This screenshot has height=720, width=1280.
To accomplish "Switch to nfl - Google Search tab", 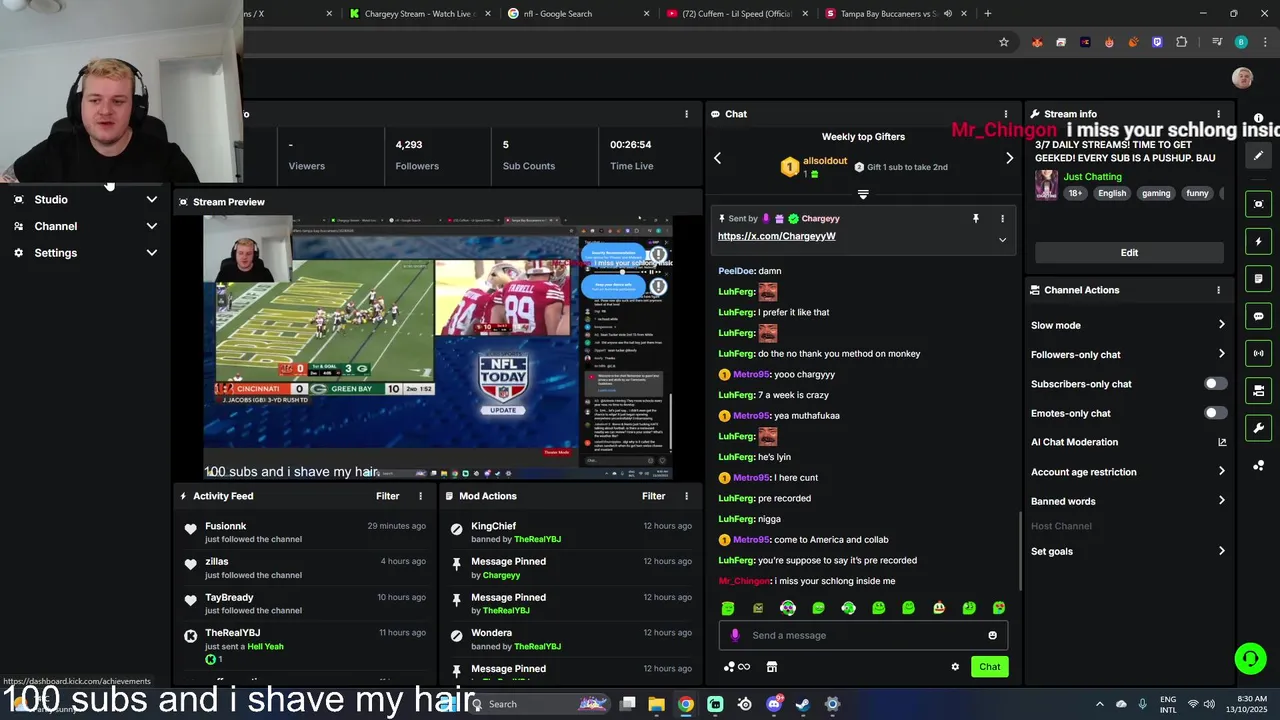I will [x=577, y=14].
